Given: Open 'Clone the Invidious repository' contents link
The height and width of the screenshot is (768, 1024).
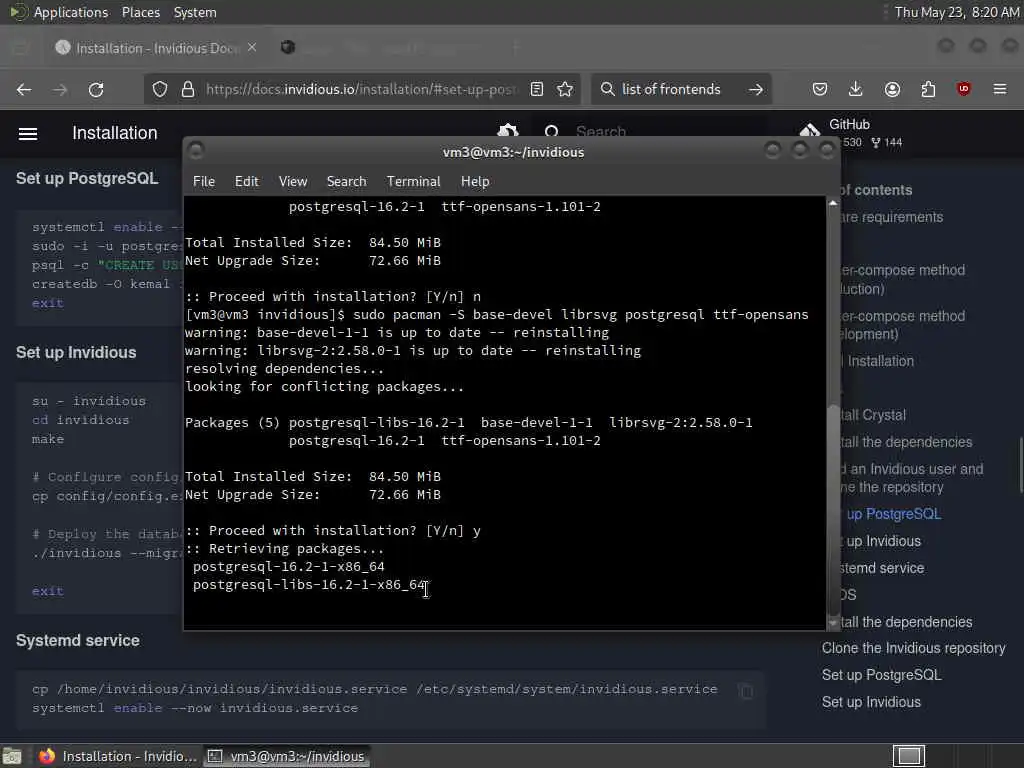Looking at the screenshot, I should pos(914,648).
